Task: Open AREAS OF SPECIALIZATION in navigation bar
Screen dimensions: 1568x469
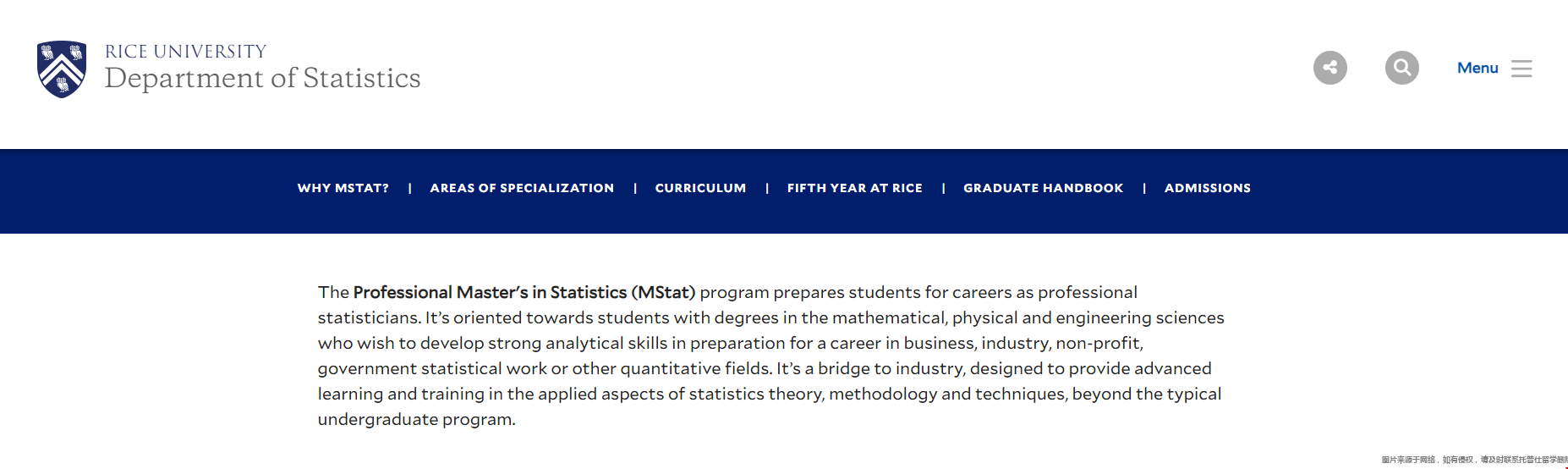Action: [522, 188]
